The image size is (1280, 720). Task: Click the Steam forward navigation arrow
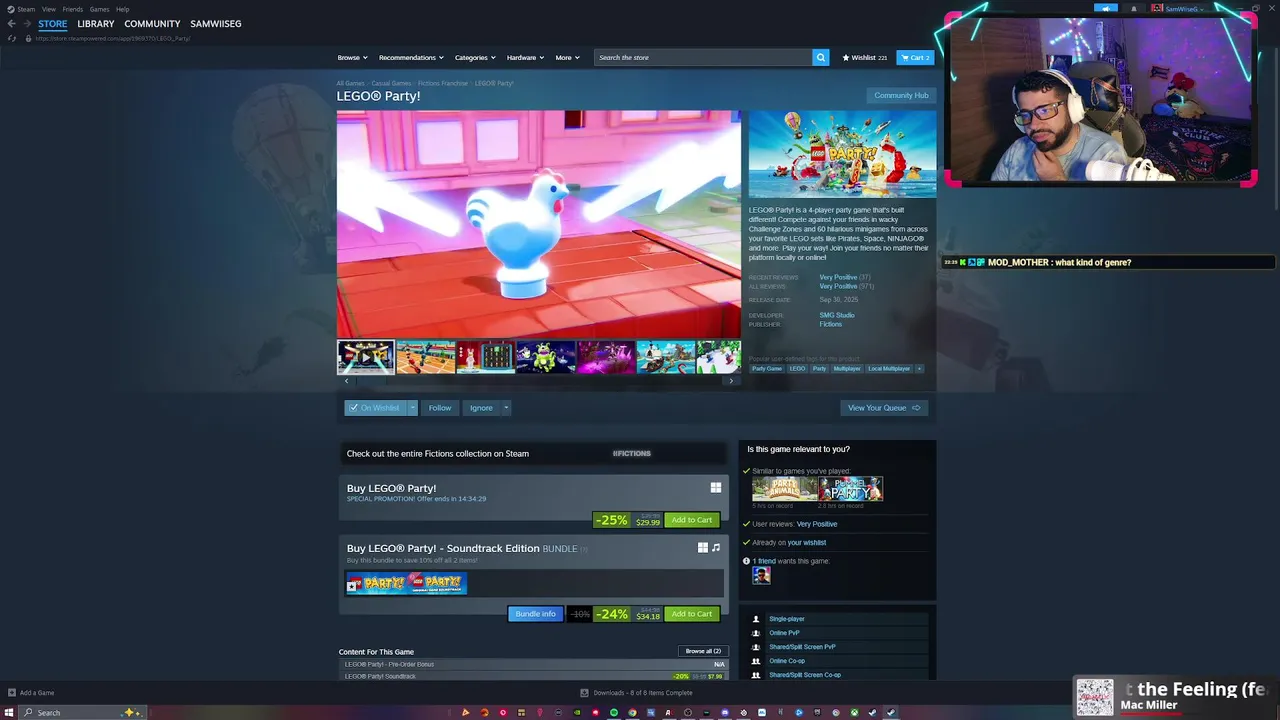[x=26, y=24]
